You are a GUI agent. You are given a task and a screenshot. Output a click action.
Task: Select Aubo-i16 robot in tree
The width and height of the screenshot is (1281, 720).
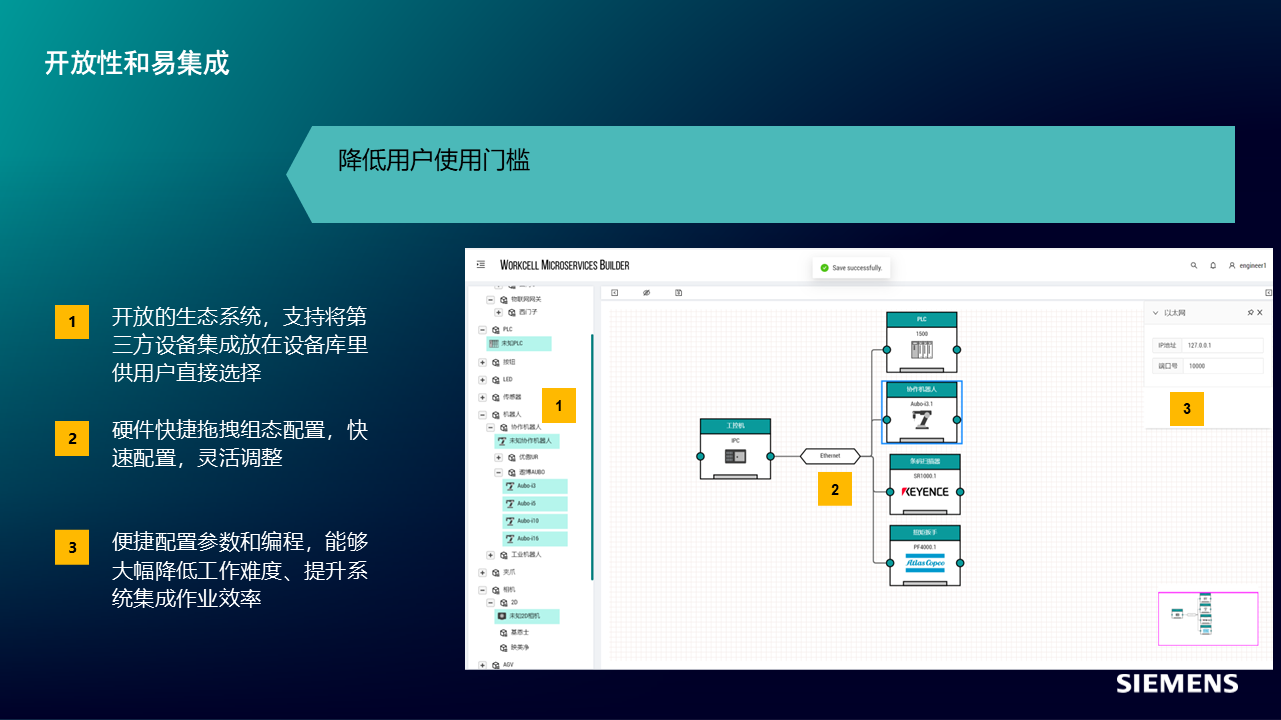tap(535, 538)
